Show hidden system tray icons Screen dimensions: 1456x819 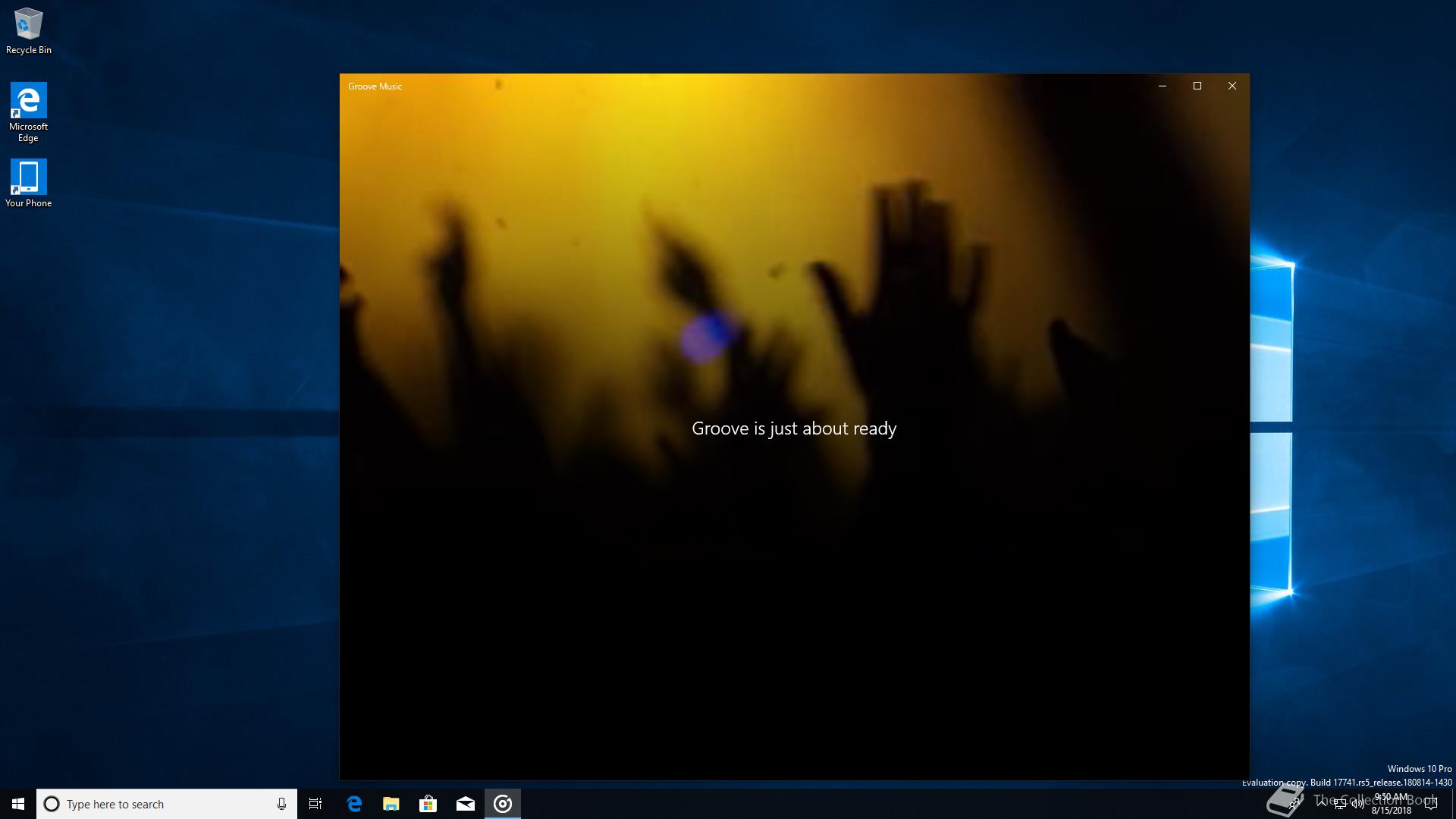coord(1322,804)
